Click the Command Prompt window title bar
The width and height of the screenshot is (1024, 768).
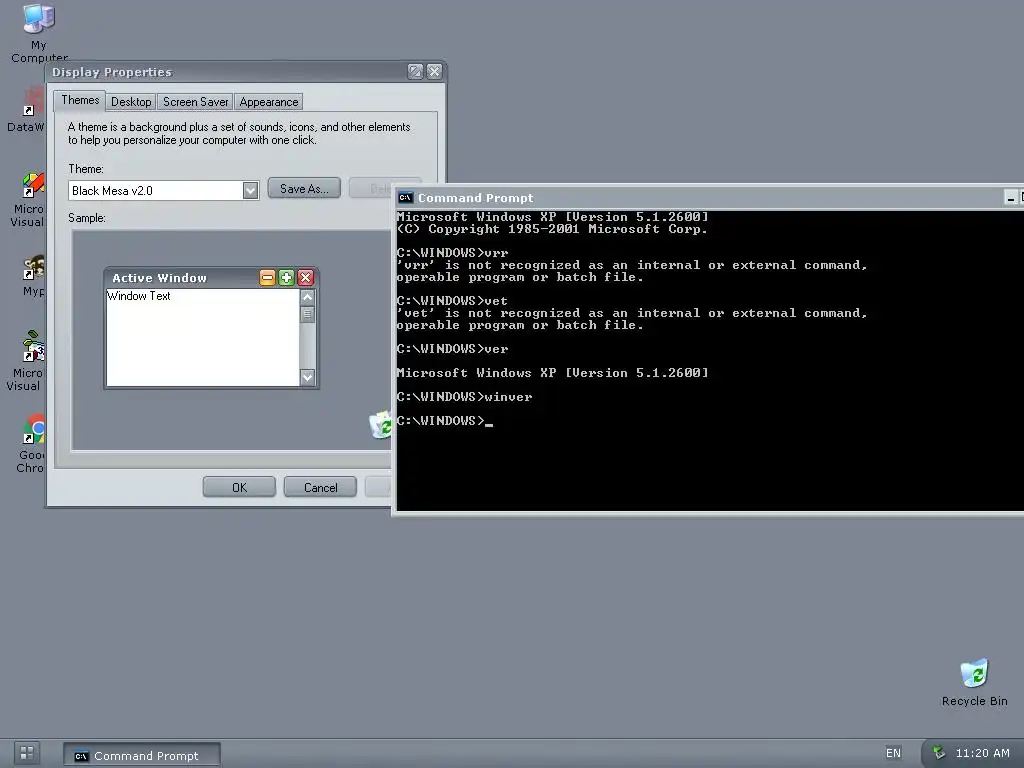[709, 197]
